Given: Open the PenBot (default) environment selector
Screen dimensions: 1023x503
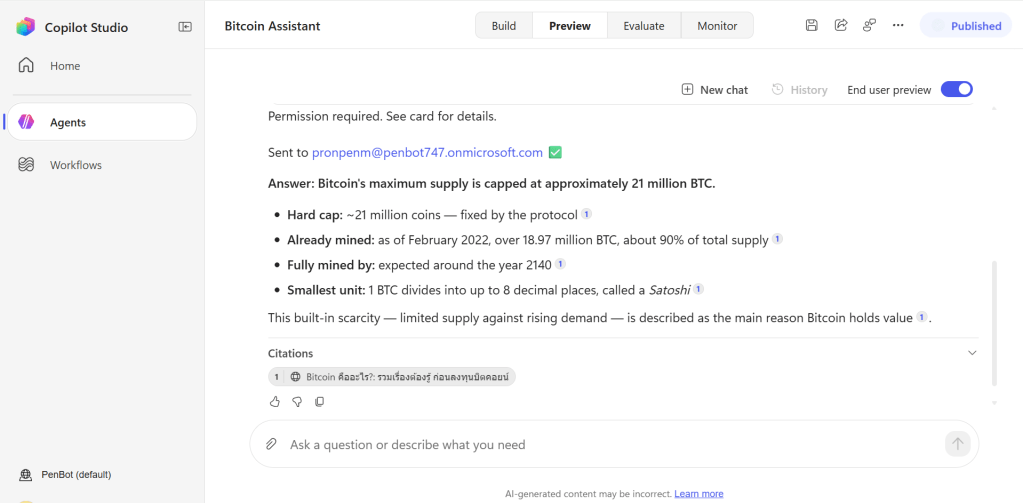Looking at the screenshot, I should (x=65, y=474).
